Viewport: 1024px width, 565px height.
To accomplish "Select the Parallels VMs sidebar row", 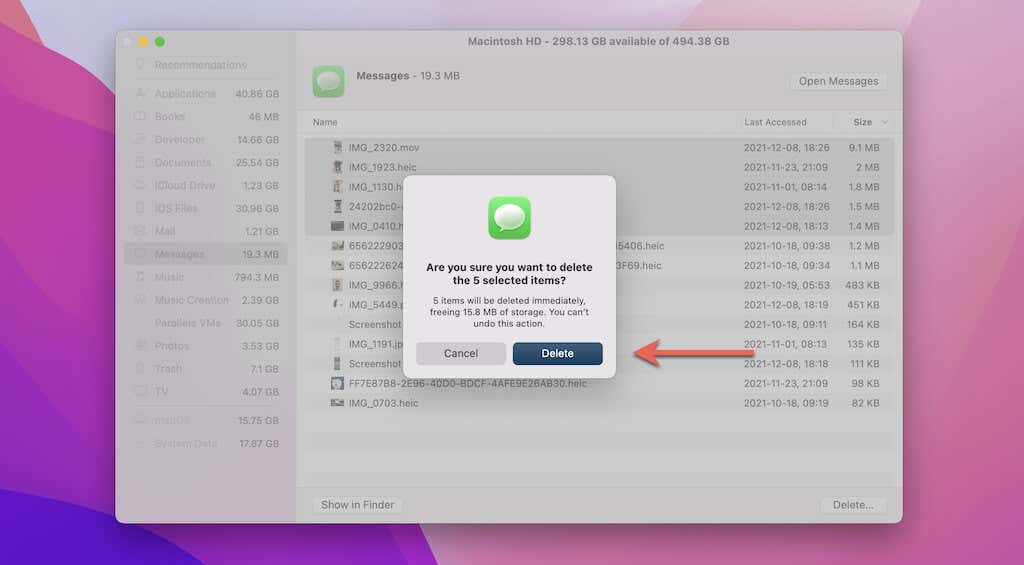I will tap(205, 323).
